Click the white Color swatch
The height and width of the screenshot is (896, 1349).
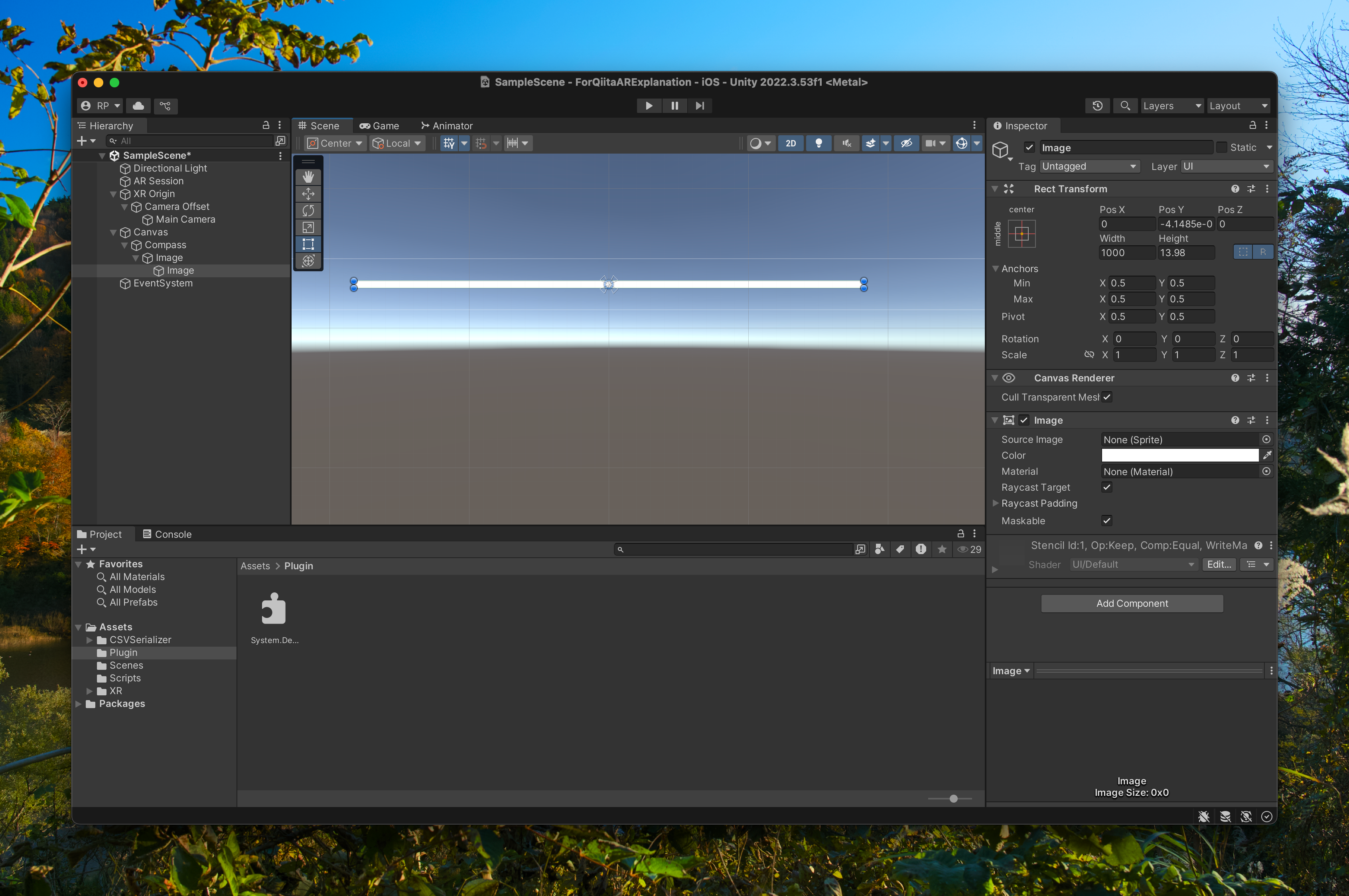click(1179, 456)
